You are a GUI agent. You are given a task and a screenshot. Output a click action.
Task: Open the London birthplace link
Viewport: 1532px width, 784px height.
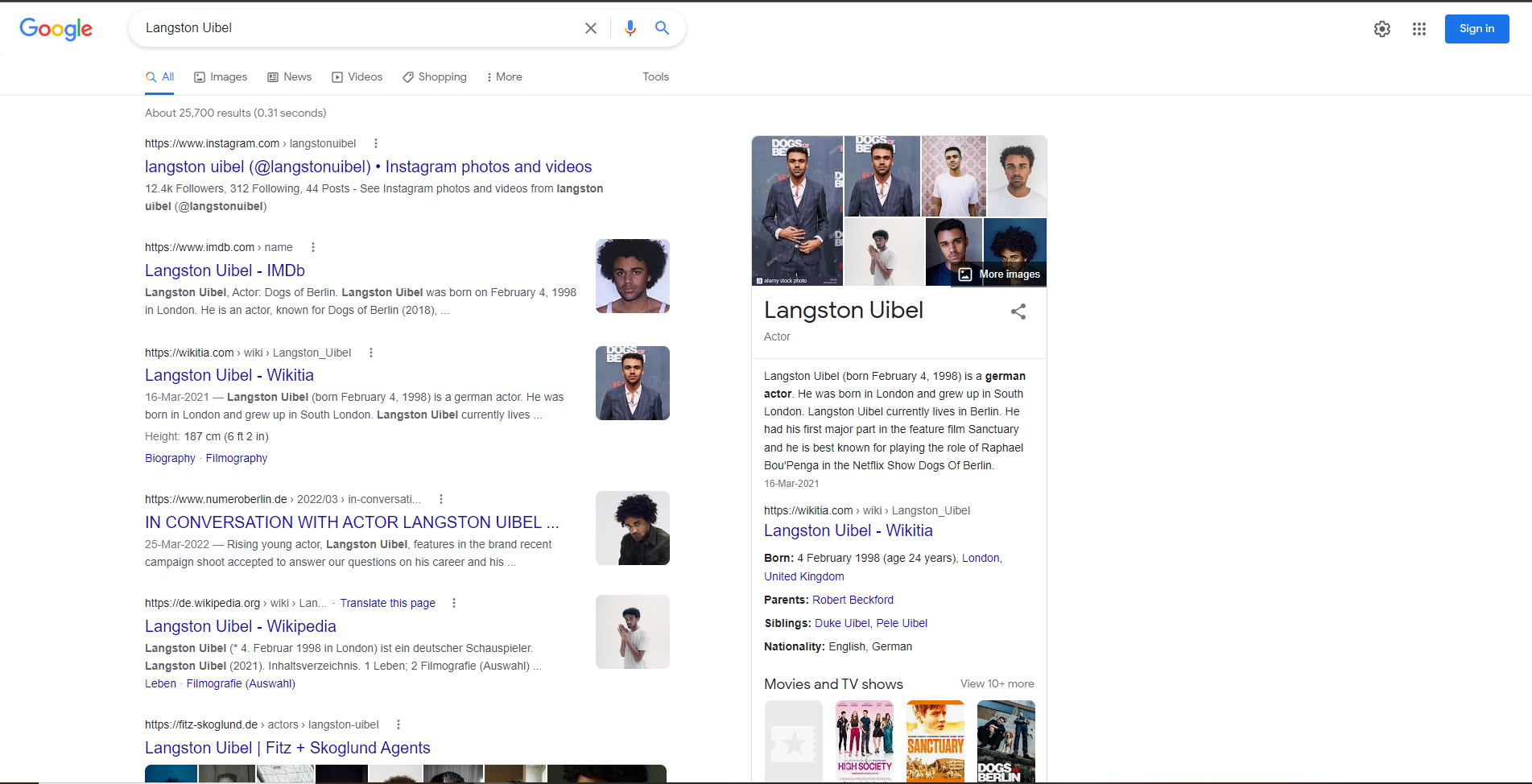981,558
